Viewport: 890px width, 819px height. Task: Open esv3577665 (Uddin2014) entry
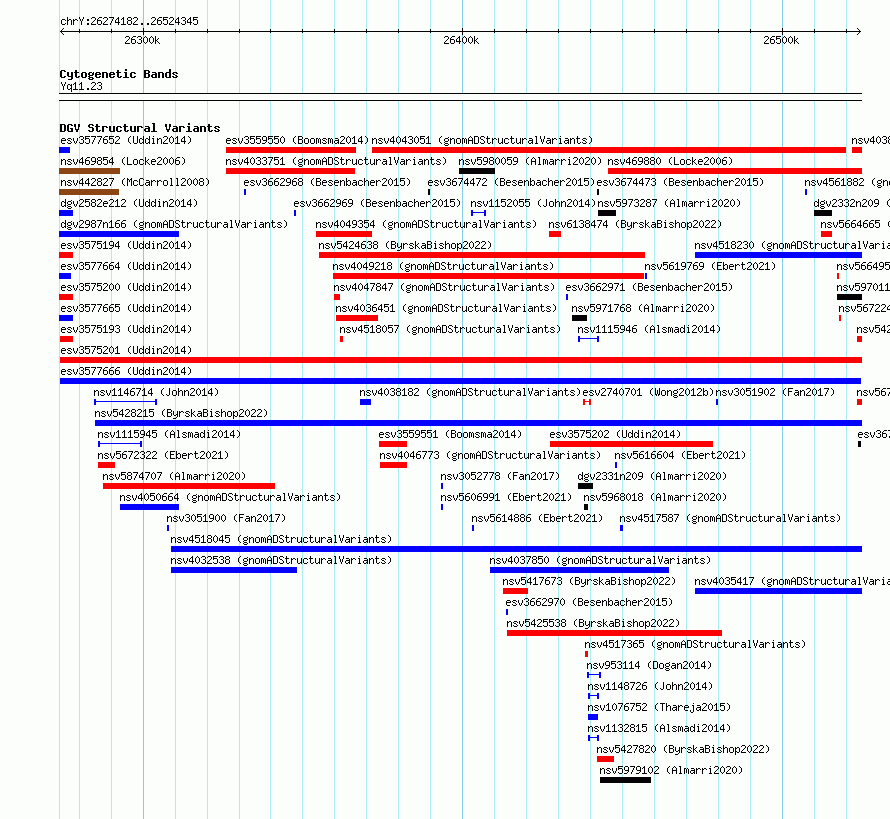126,308
